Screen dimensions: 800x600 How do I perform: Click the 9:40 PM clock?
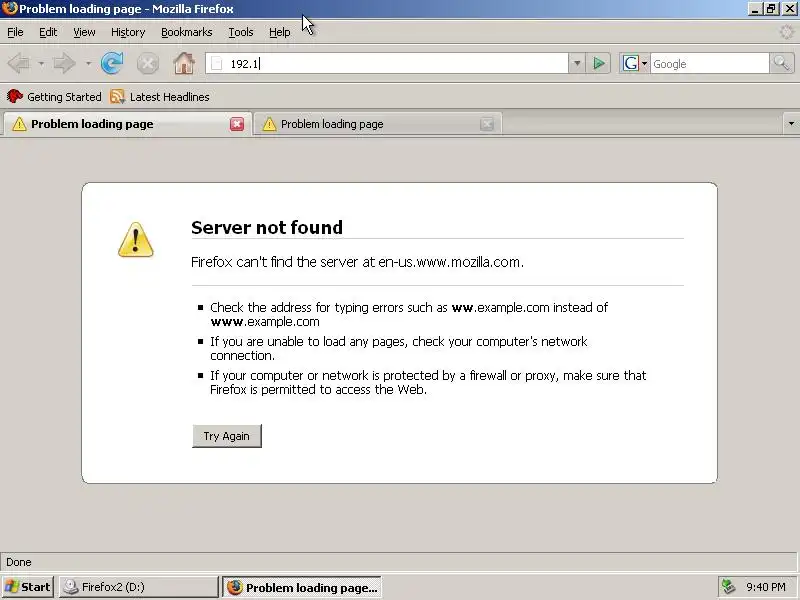(766, 587)
